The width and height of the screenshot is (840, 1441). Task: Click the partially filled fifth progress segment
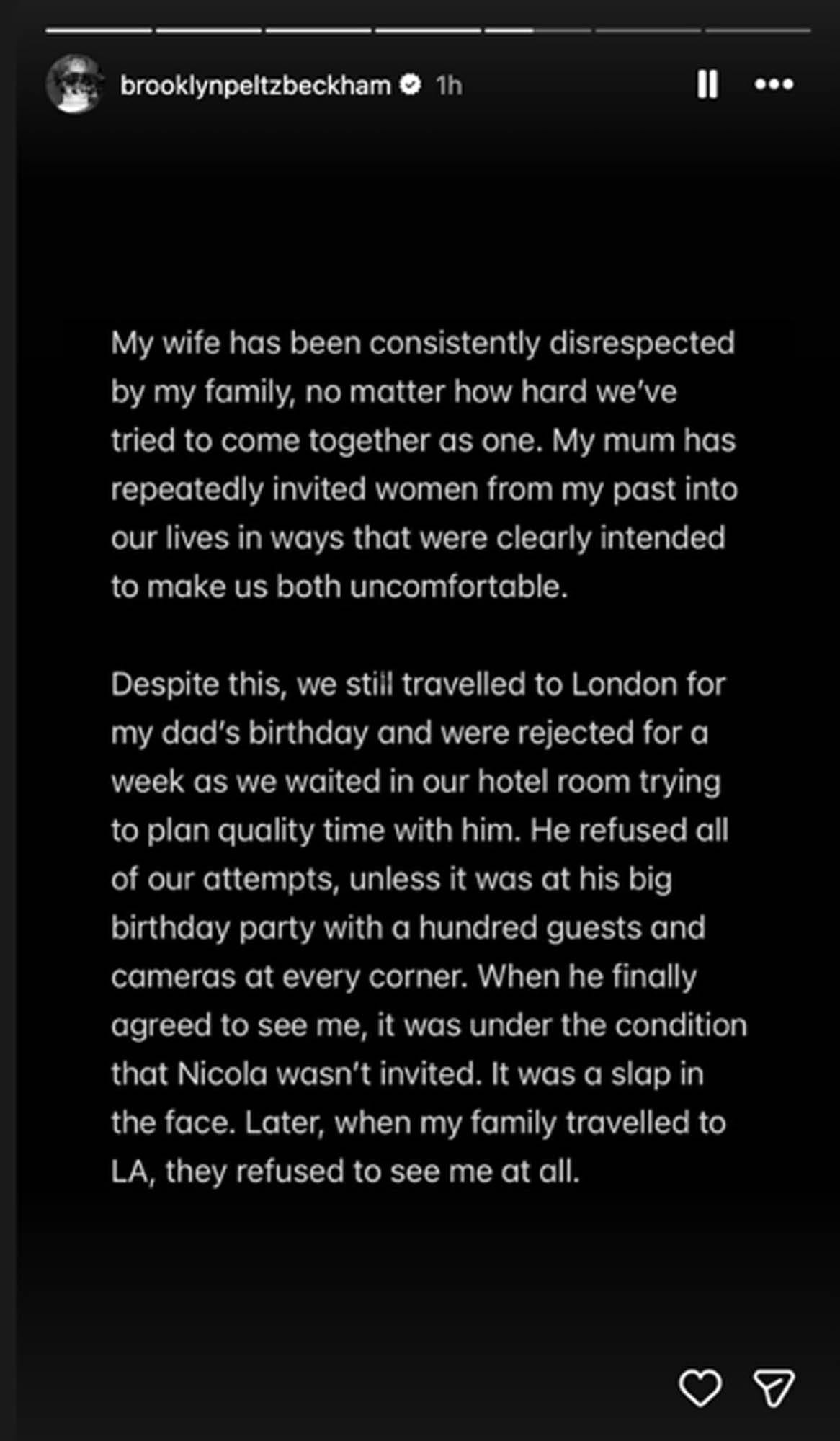coord(537,30)
